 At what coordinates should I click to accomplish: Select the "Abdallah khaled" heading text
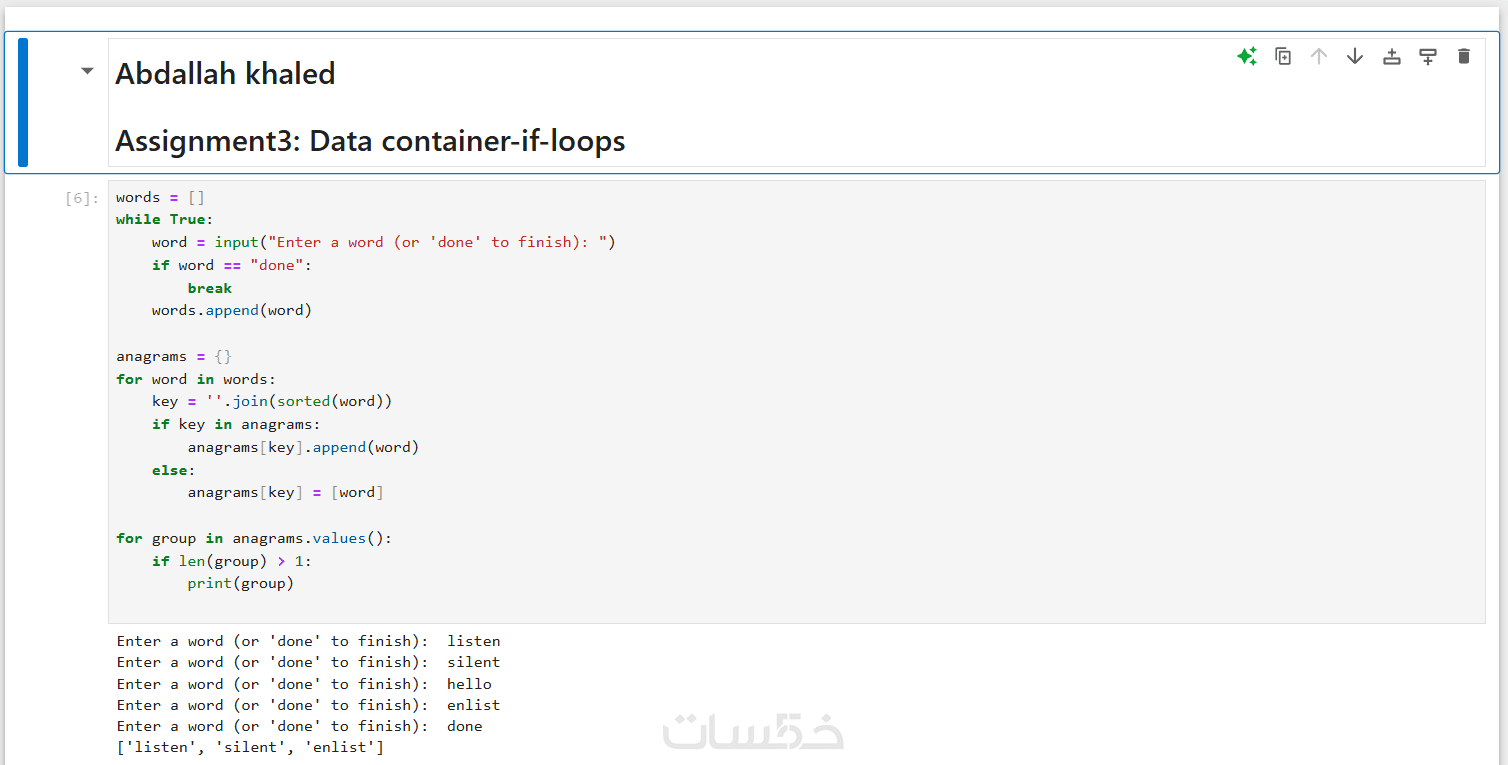click(x=225, y=74)
